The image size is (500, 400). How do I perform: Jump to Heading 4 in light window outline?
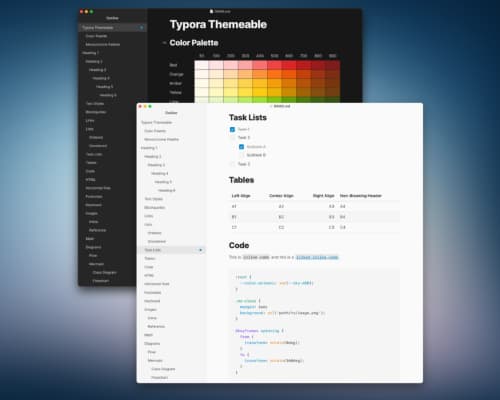click(x=160, y=174)
